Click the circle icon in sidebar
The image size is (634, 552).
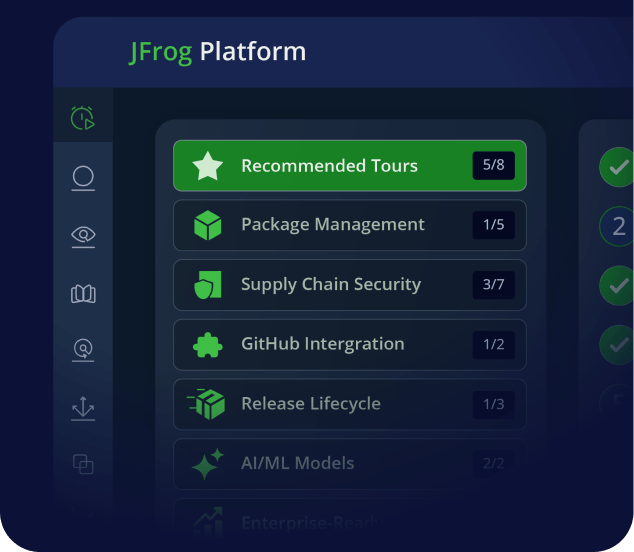click(x=83, y=178)
